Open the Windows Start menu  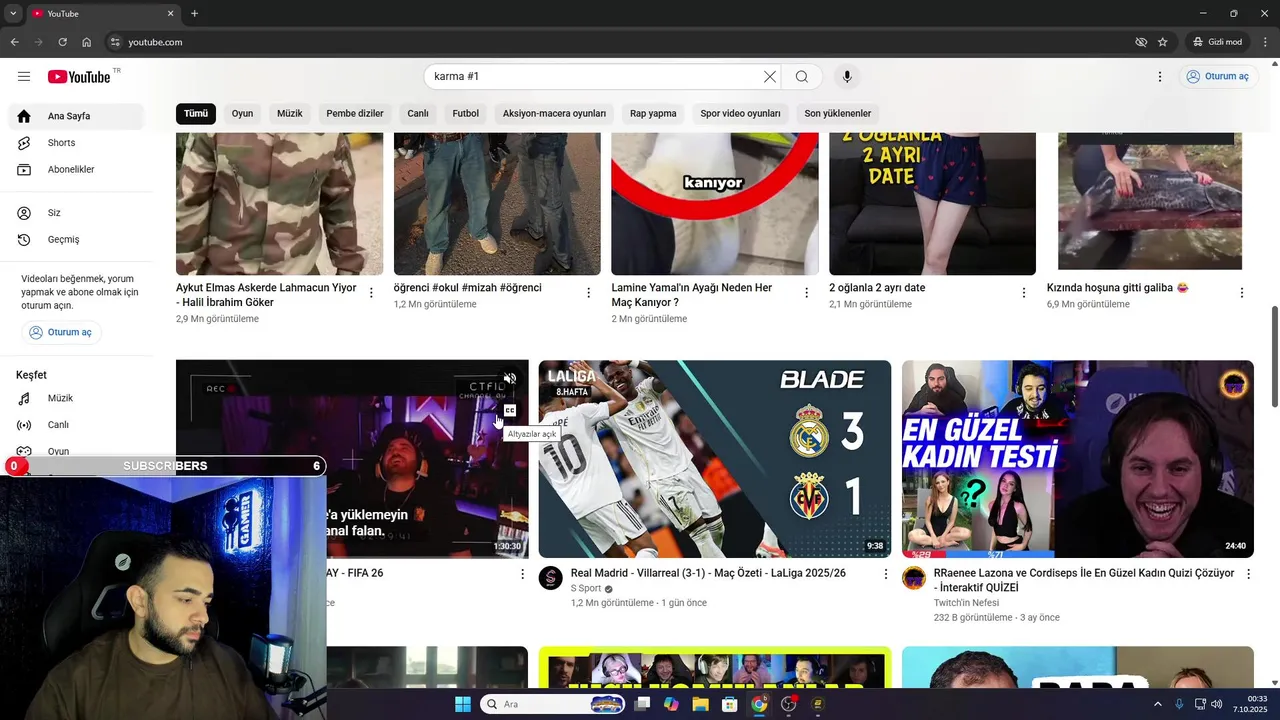tap(463, 704)
